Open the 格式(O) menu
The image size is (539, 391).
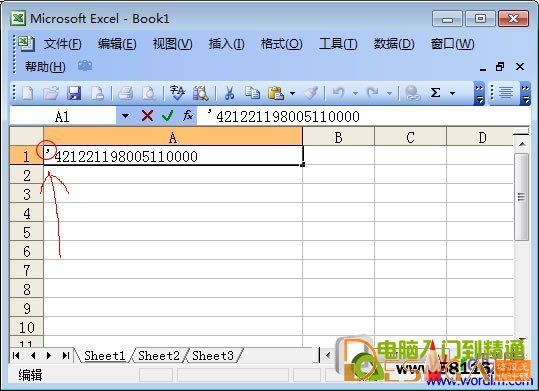[x=282, y=44]
